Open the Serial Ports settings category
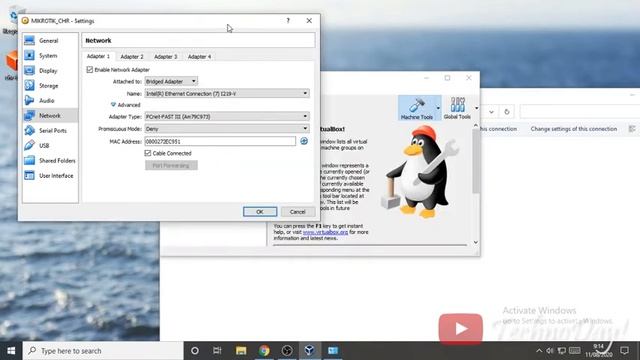Image resolution: width=640 pixels, height=360 pixels. (x=50, y=131)
